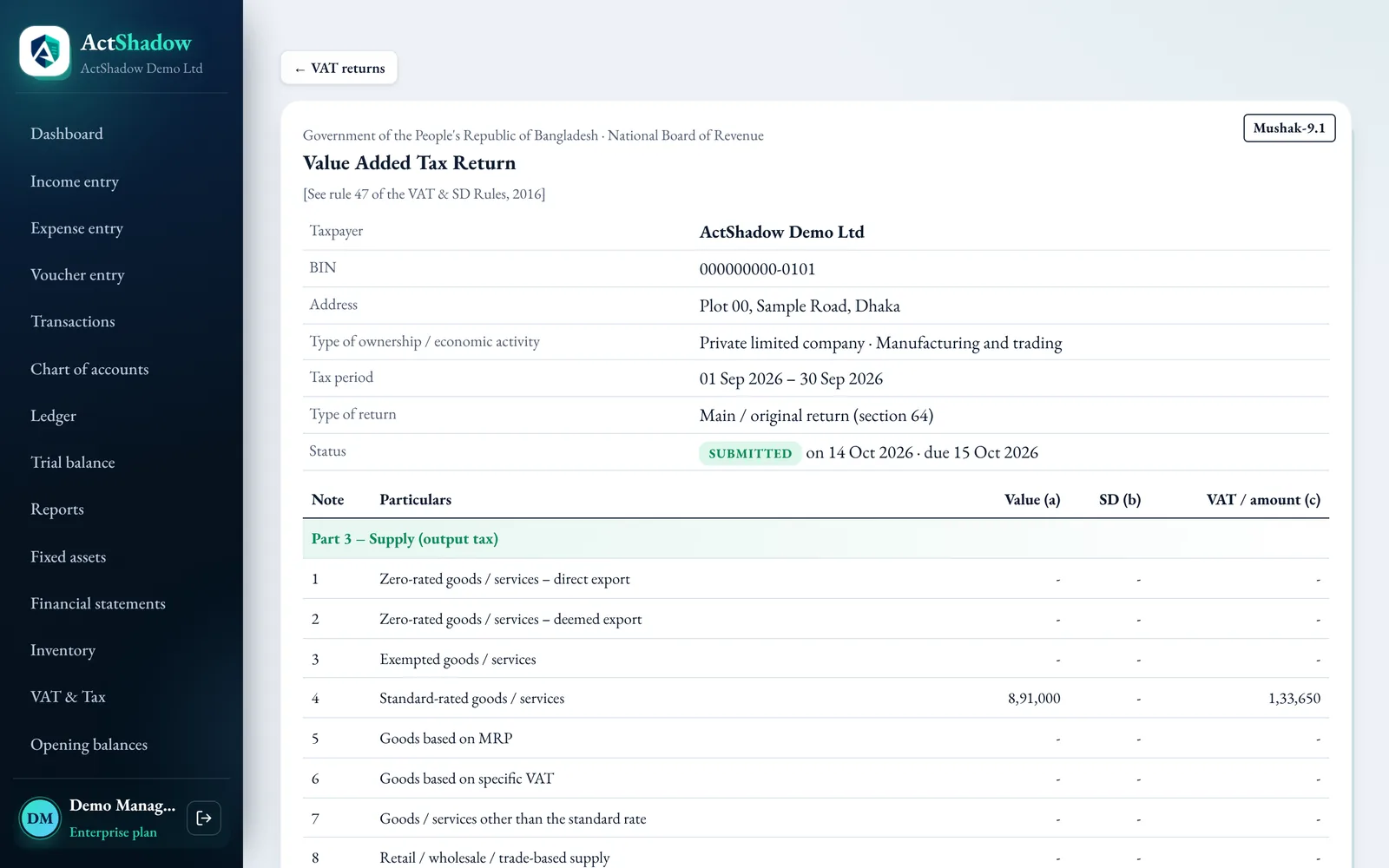The image size is (1389, 868).
Task: Click the Value (a) column header
Action: coord(1032,500)
